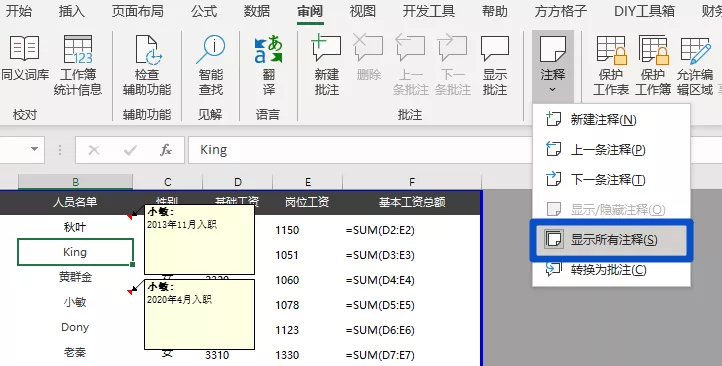Open the 开发工具 (Developer) tab
722x366 pixels.
point(429,11)
